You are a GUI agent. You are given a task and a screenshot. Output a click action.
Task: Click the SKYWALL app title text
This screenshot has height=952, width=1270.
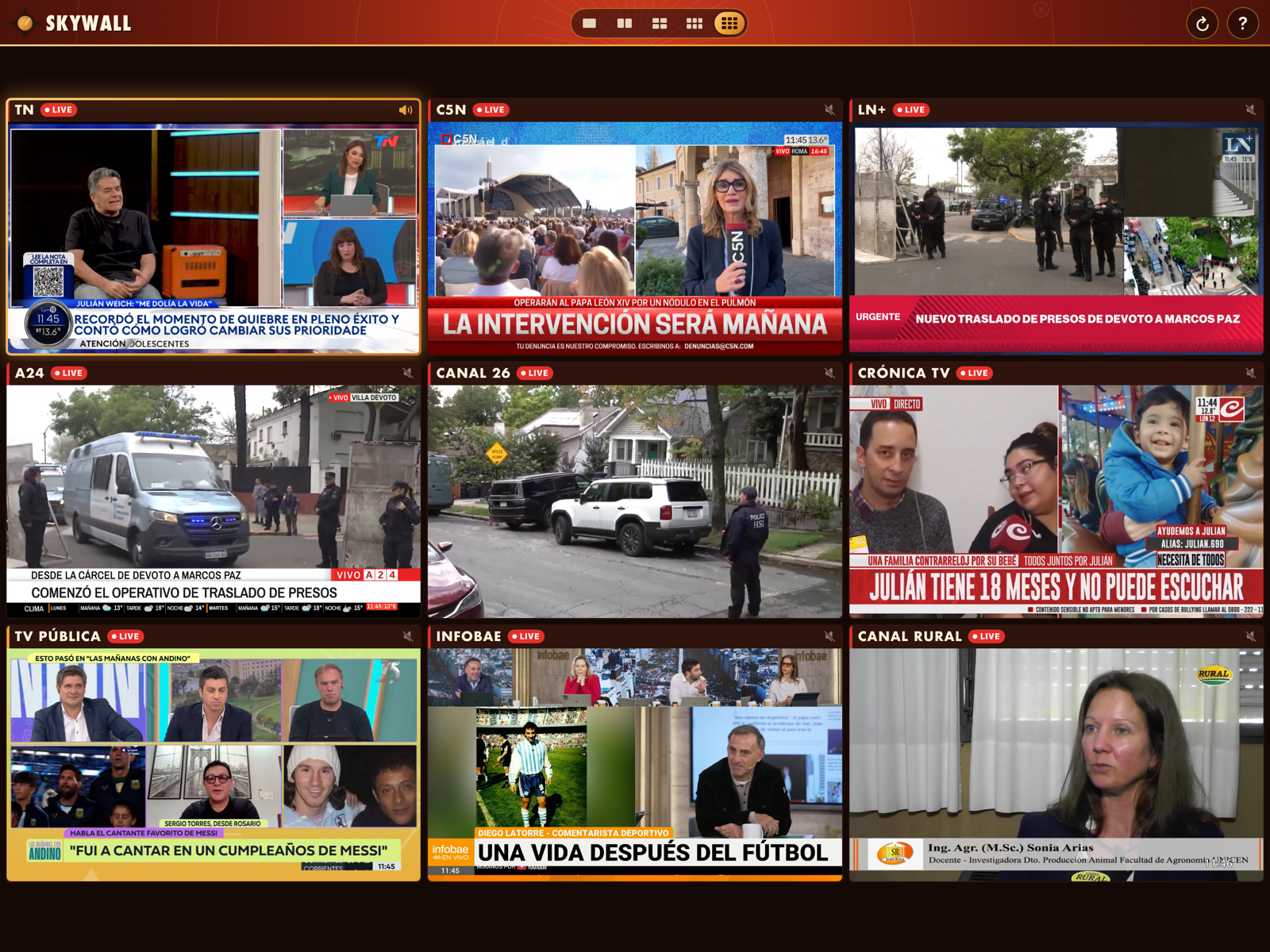(x=88, y=23)
